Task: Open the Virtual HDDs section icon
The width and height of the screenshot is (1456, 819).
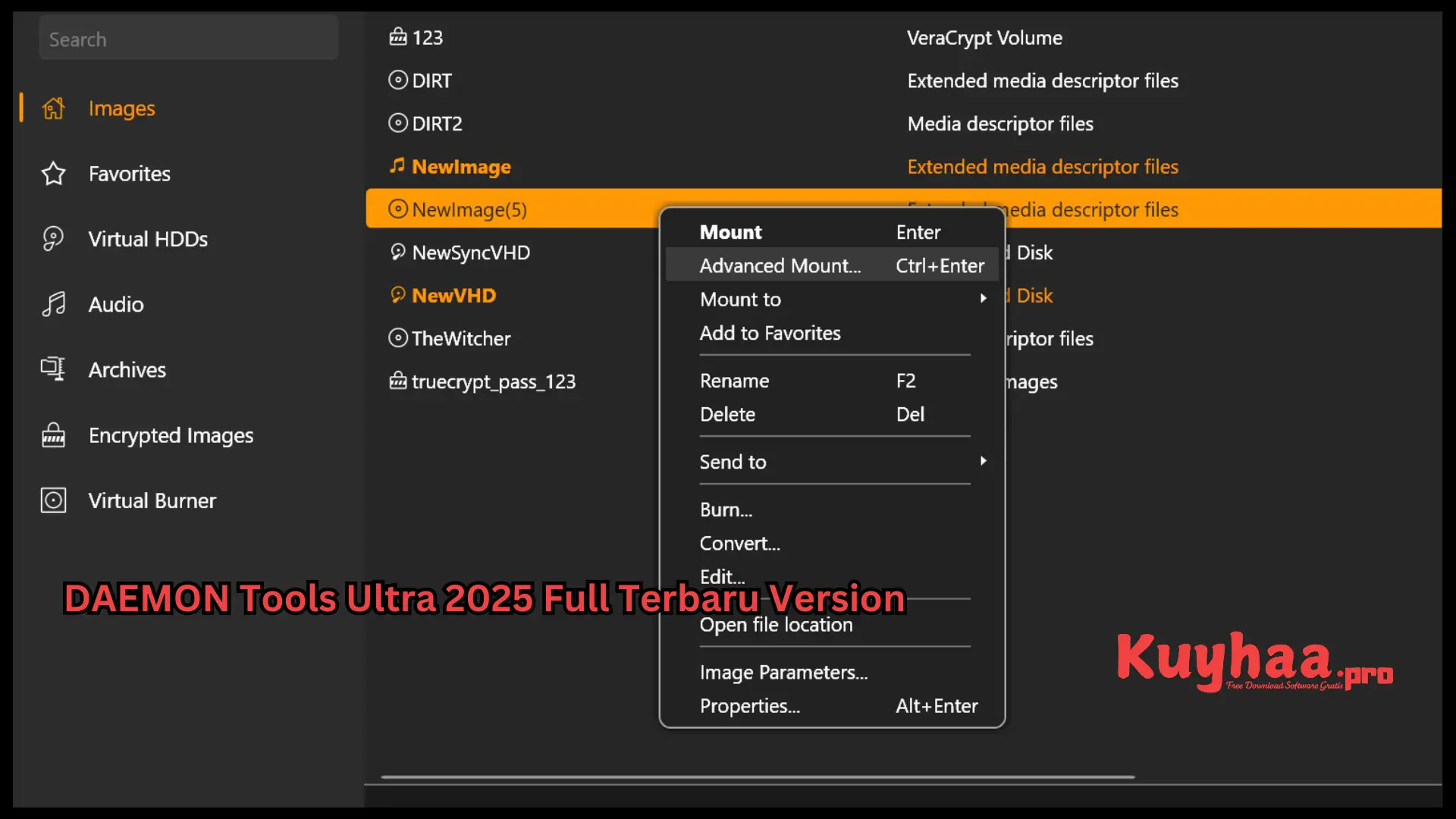Action: (53, 238)
